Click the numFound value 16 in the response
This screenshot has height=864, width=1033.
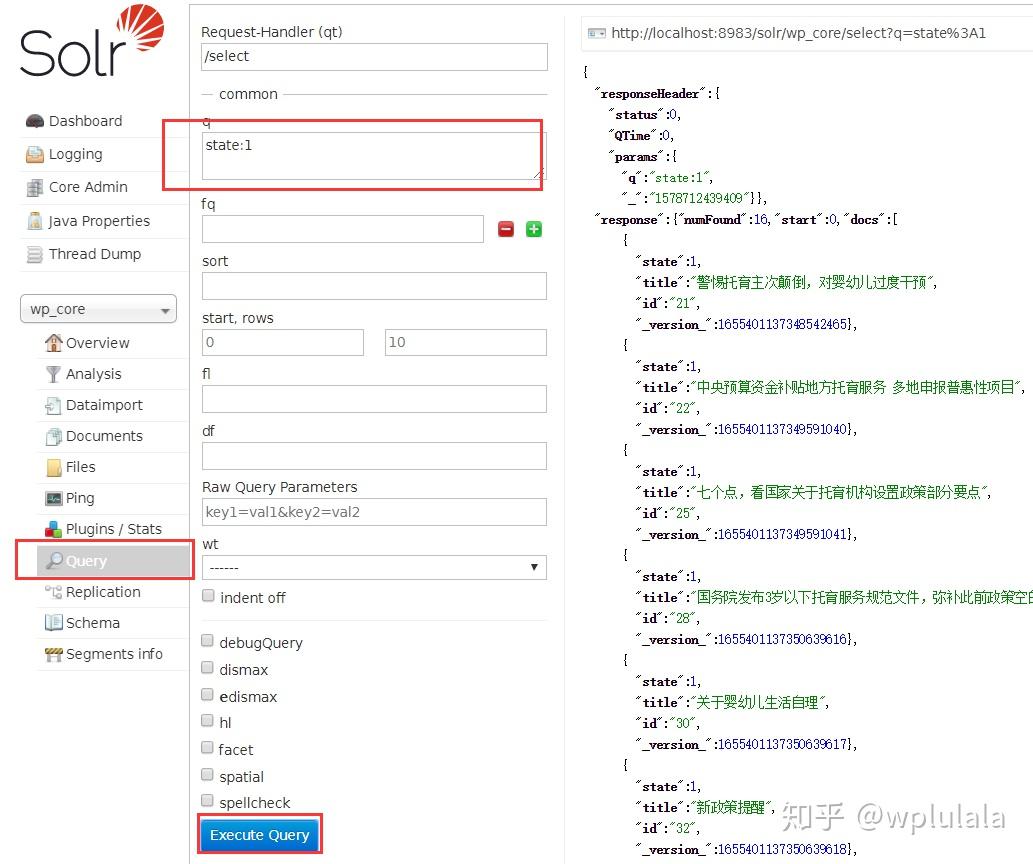(x=761, y=219)
